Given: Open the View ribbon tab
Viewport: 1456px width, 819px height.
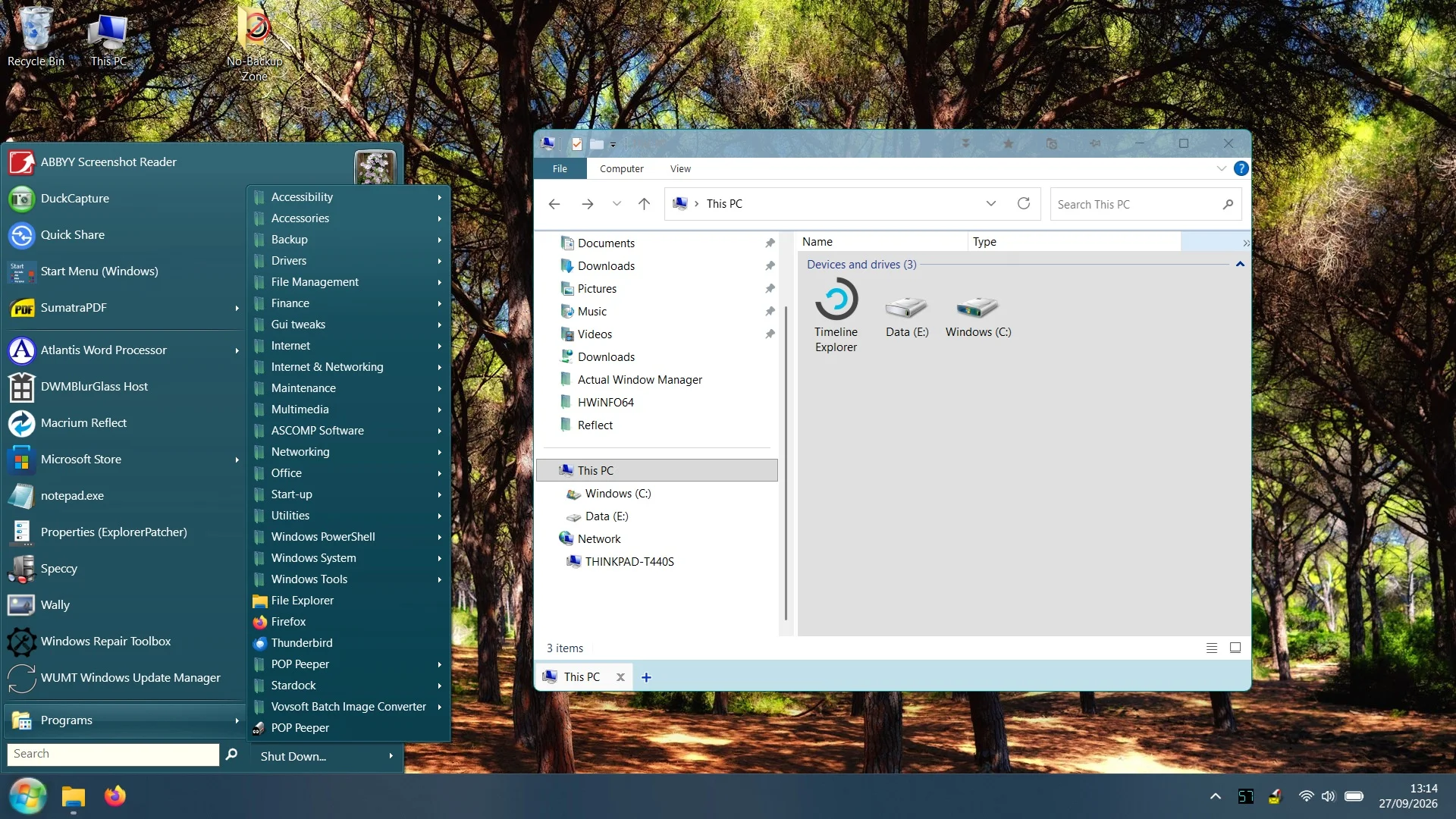Looking at the screenshot, I should pyautogui.click(x=680, y=168).
